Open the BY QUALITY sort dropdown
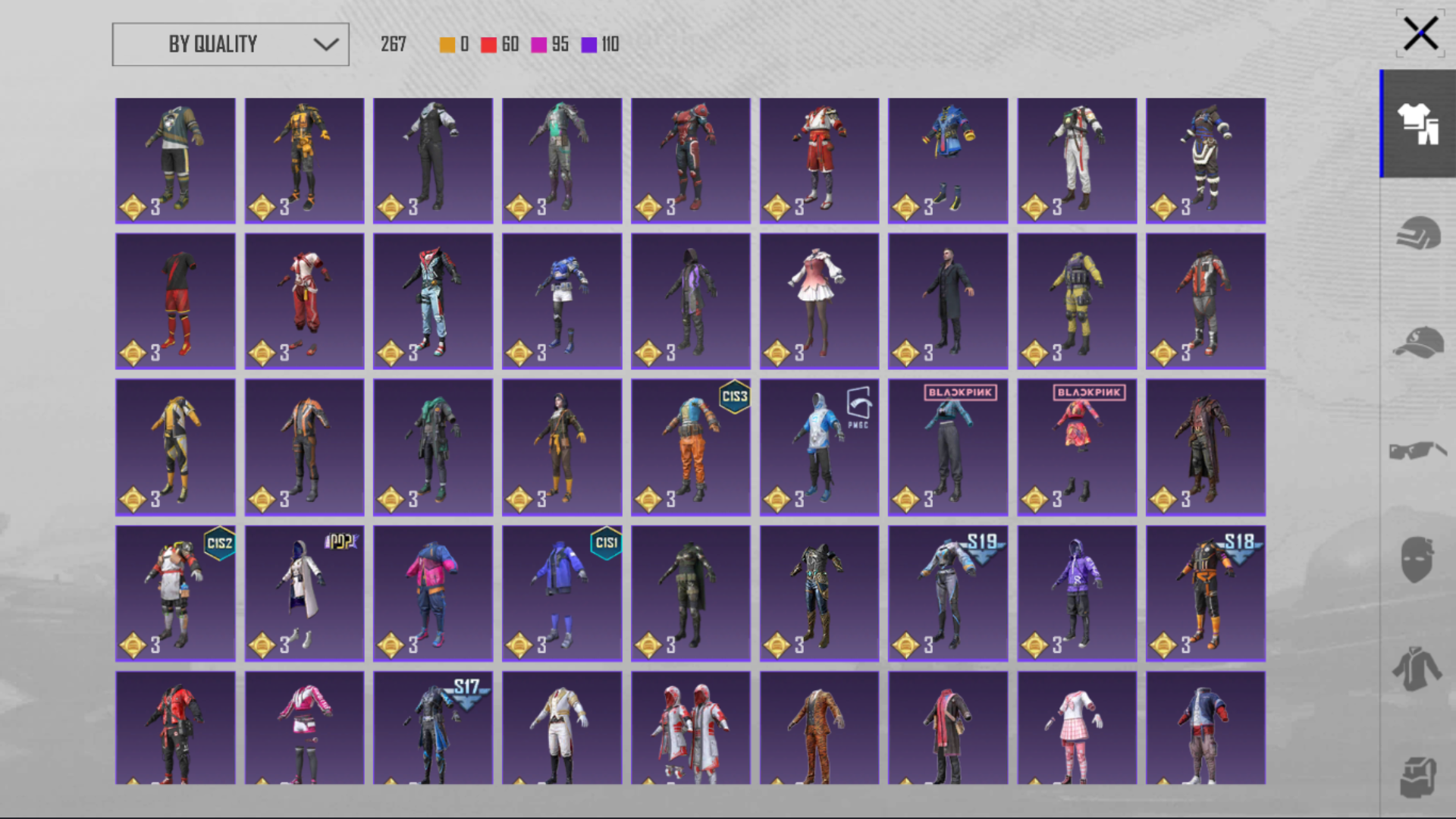Viewport: 1456px width, 819px height. [231, 44]
